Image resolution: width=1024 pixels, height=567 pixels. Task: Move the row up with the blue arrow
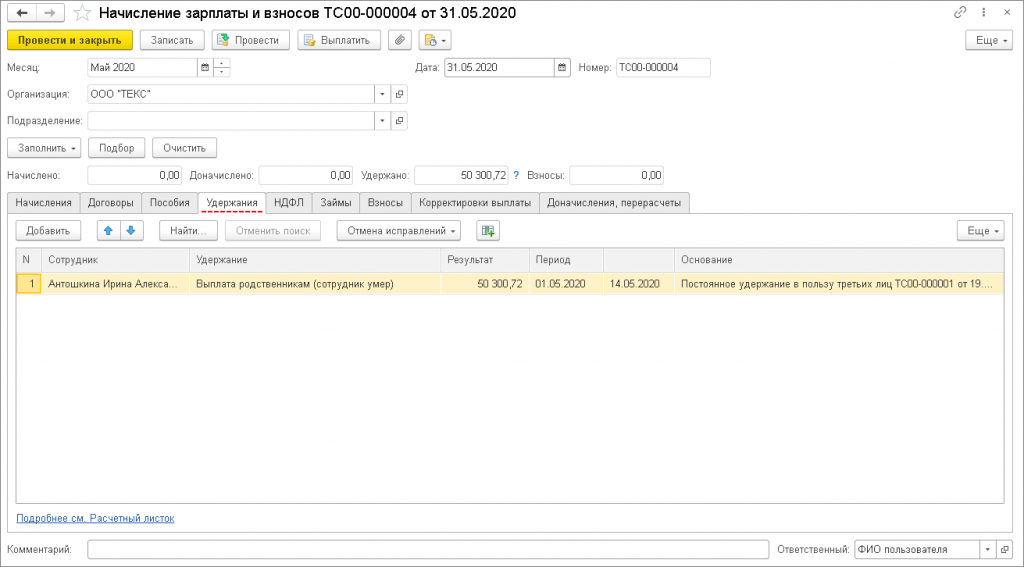(x=109, y=231)
